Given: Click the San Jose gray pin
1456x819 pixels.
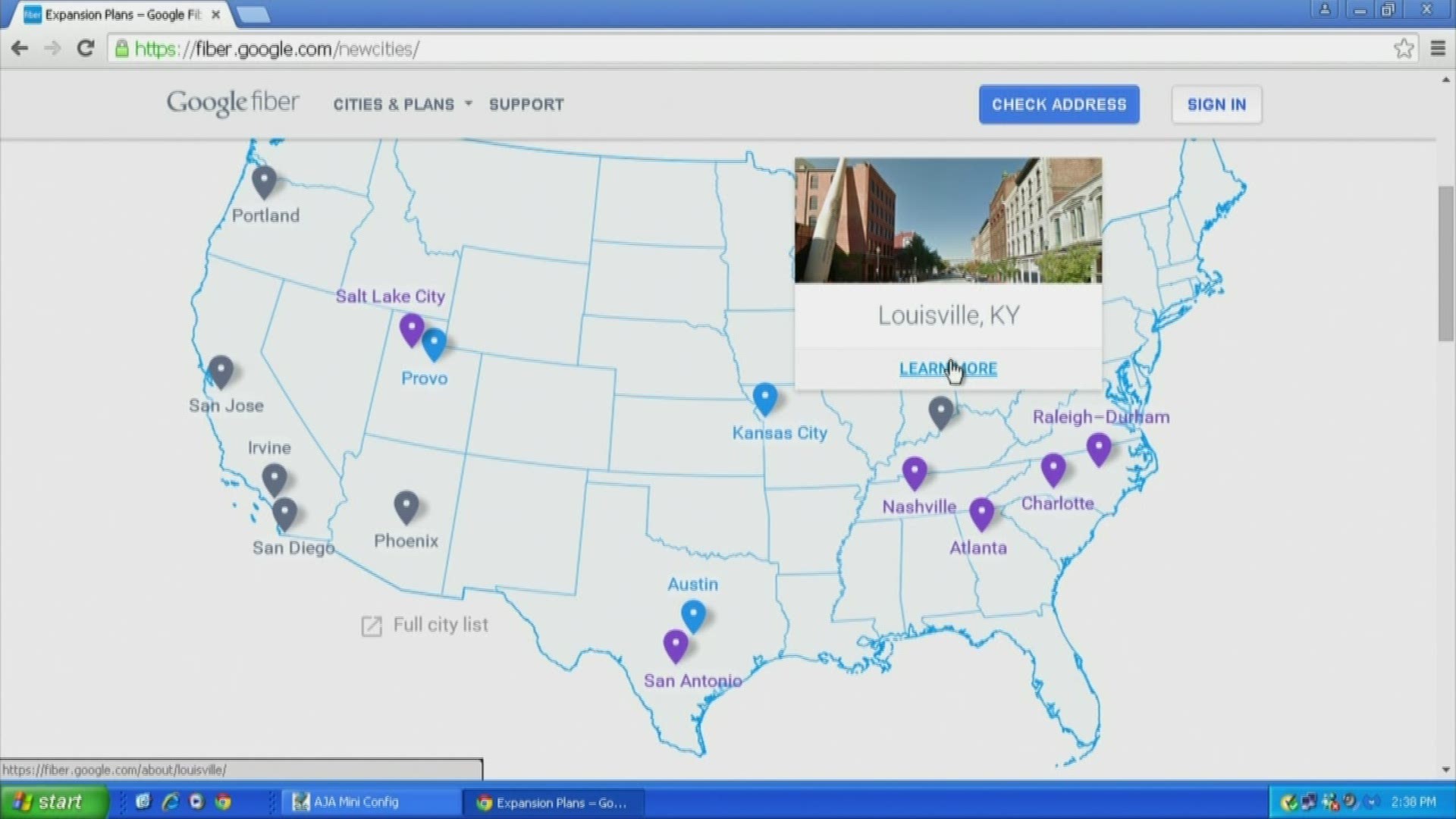Looking at the screenshot, I should [221, 371].
